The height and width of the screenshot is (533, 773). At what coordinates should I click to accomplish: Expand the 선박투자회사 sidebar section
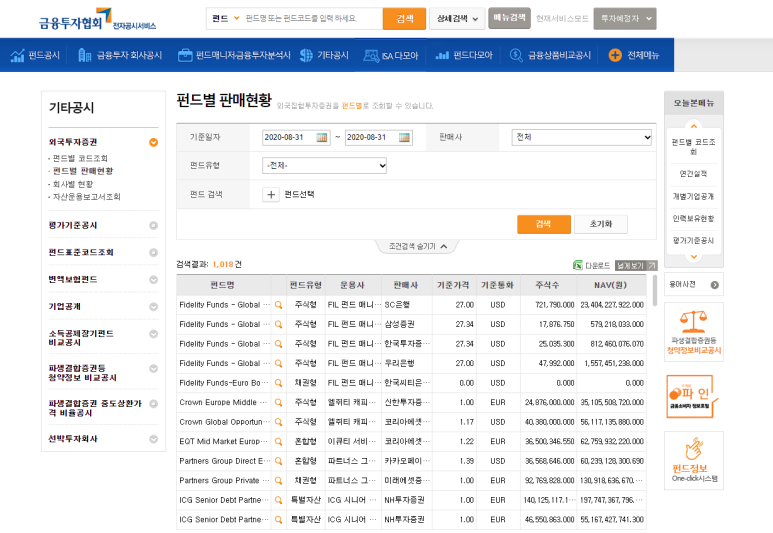[153, 439]
